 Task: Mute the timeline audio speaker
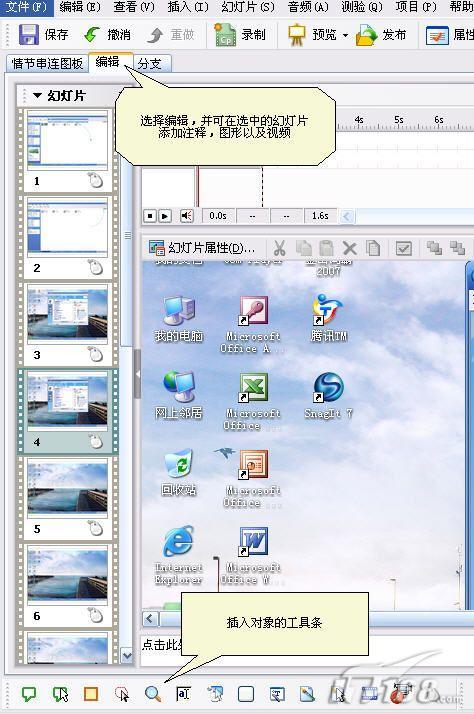coord(186,216)
